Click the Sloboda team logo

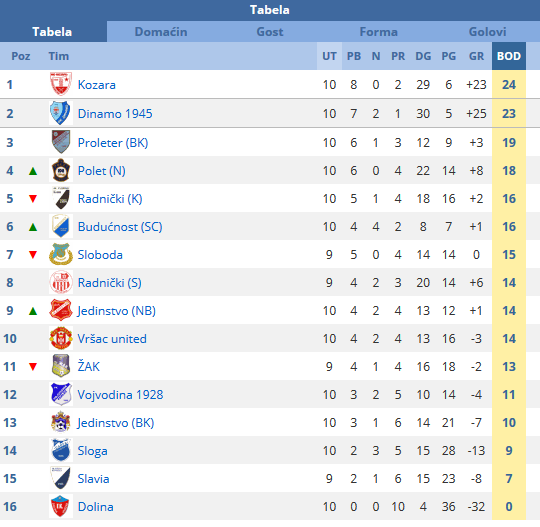(61, 254)
